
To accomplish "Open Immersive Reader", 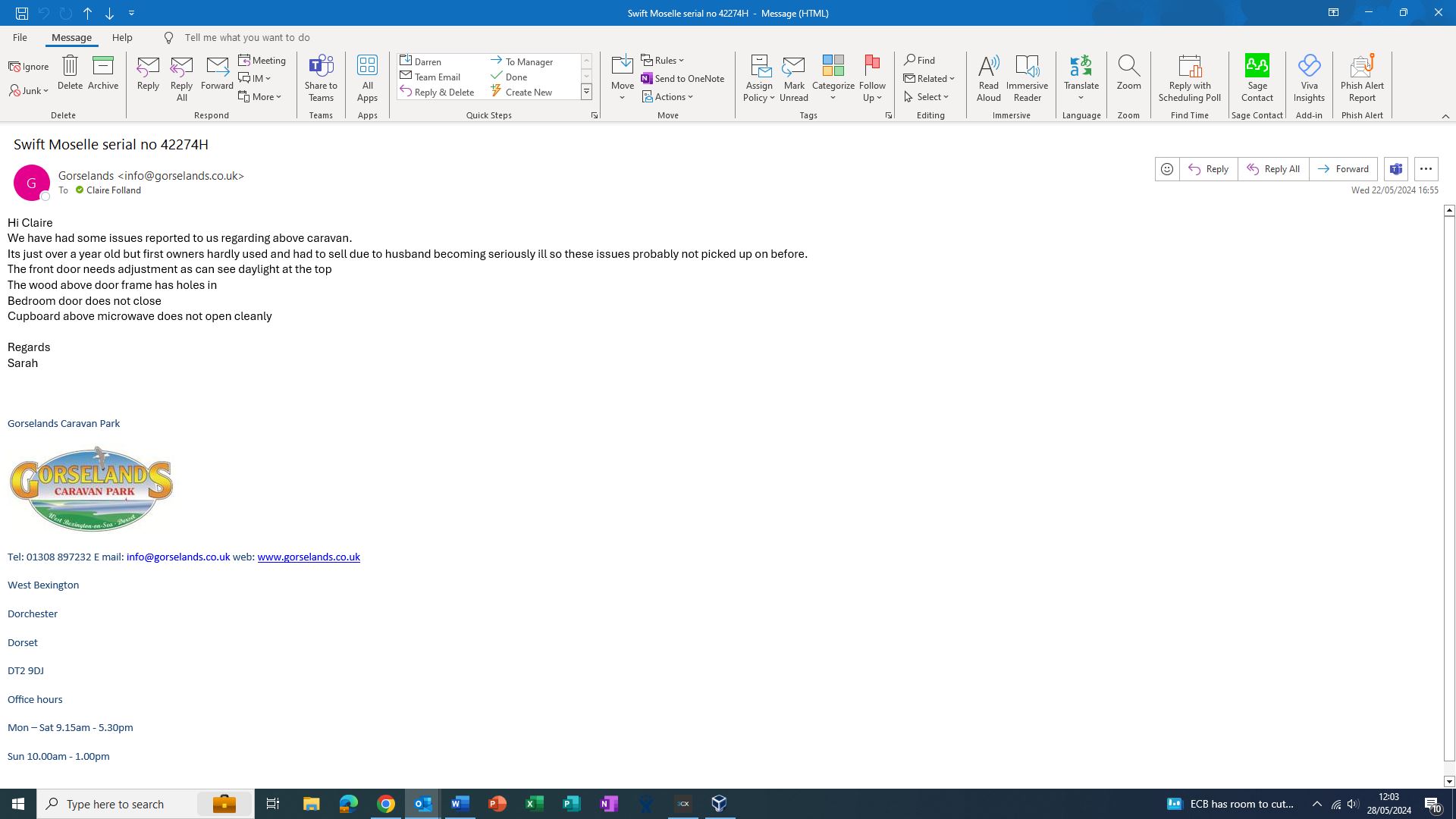I will [x=1027, y=77].
